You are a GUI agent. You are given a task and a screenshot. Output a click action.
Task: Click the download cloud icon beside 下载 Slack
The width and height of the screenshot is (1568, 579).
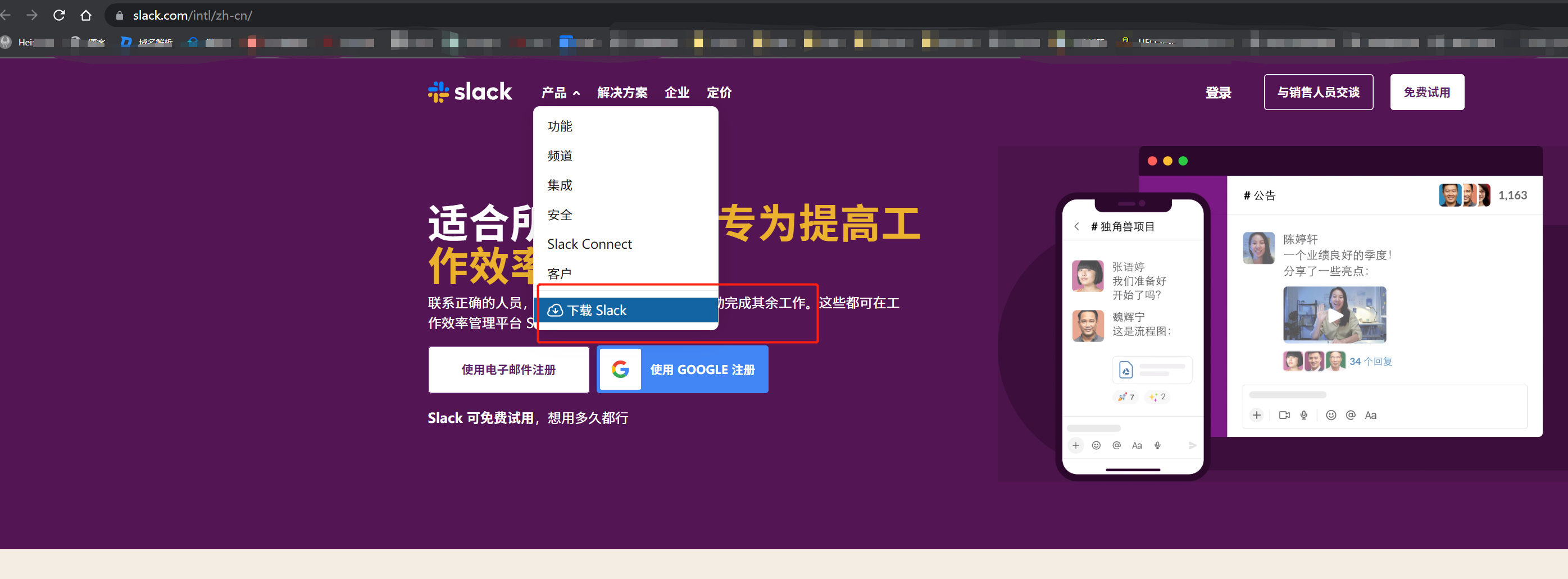(x=555, y=310)
